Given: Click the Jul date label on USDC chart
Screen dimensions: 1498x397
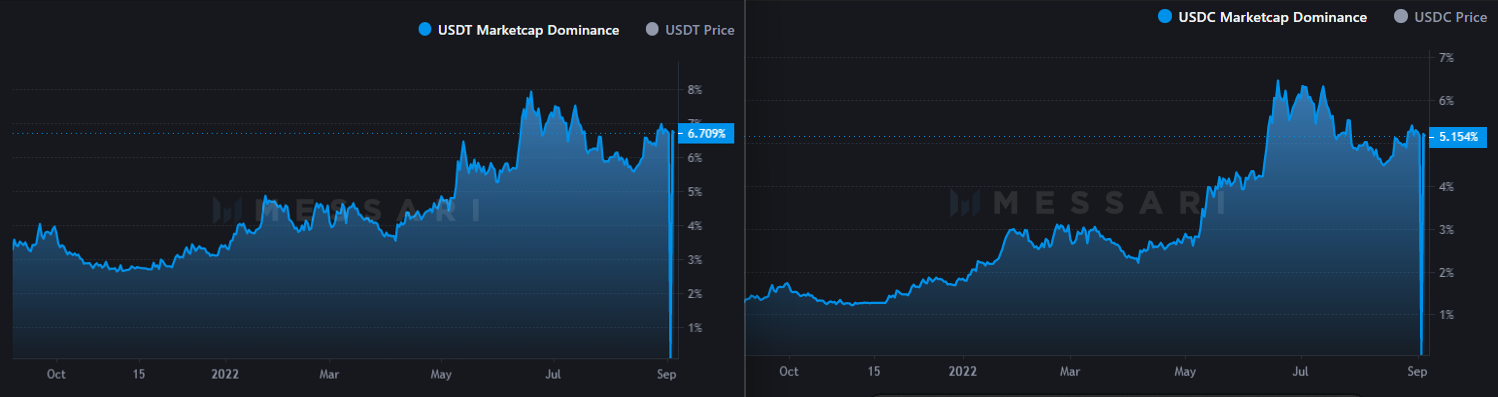Looking at the screenshot, I should point(1301,371).
